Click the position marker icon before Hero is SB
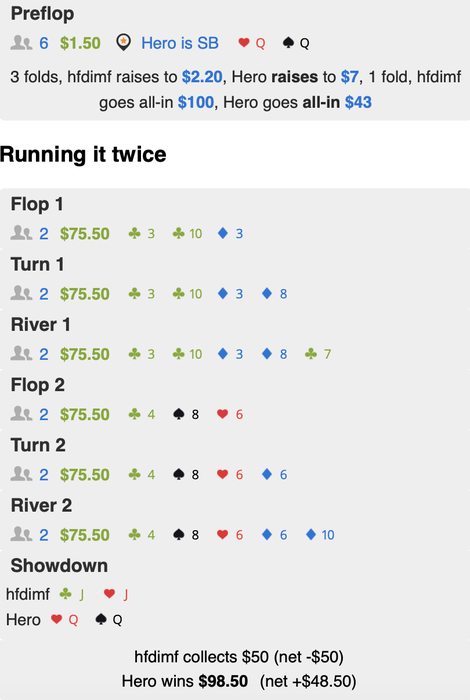 coord(123,43)
